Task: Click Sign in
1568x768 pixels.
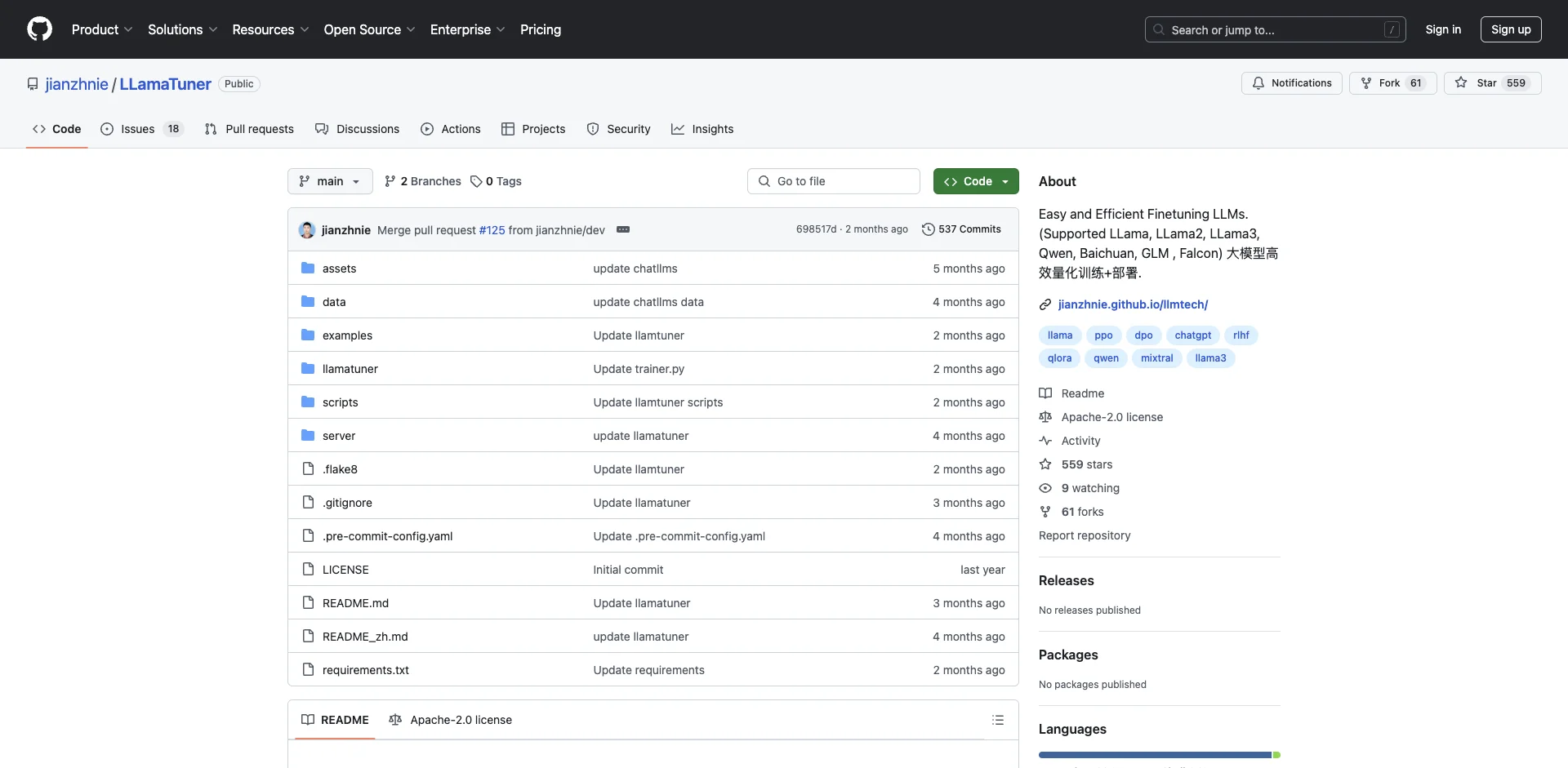Action: [x=1443, y=29]
